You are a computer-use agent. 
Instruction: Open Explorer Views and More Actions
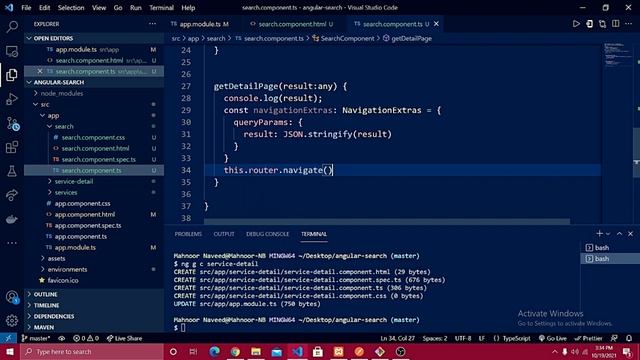point(152,24)
